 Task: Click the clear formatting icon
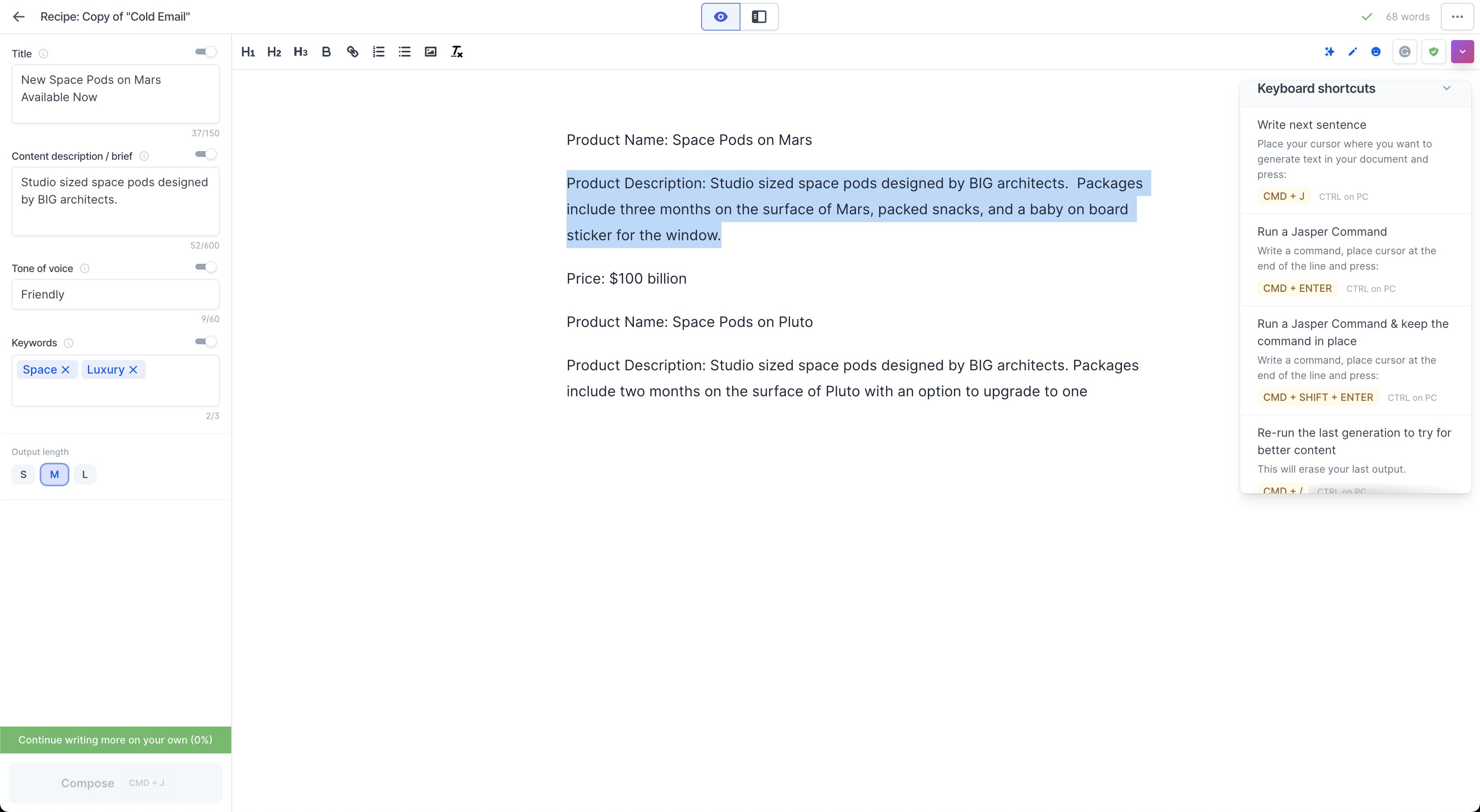[456, 52]
